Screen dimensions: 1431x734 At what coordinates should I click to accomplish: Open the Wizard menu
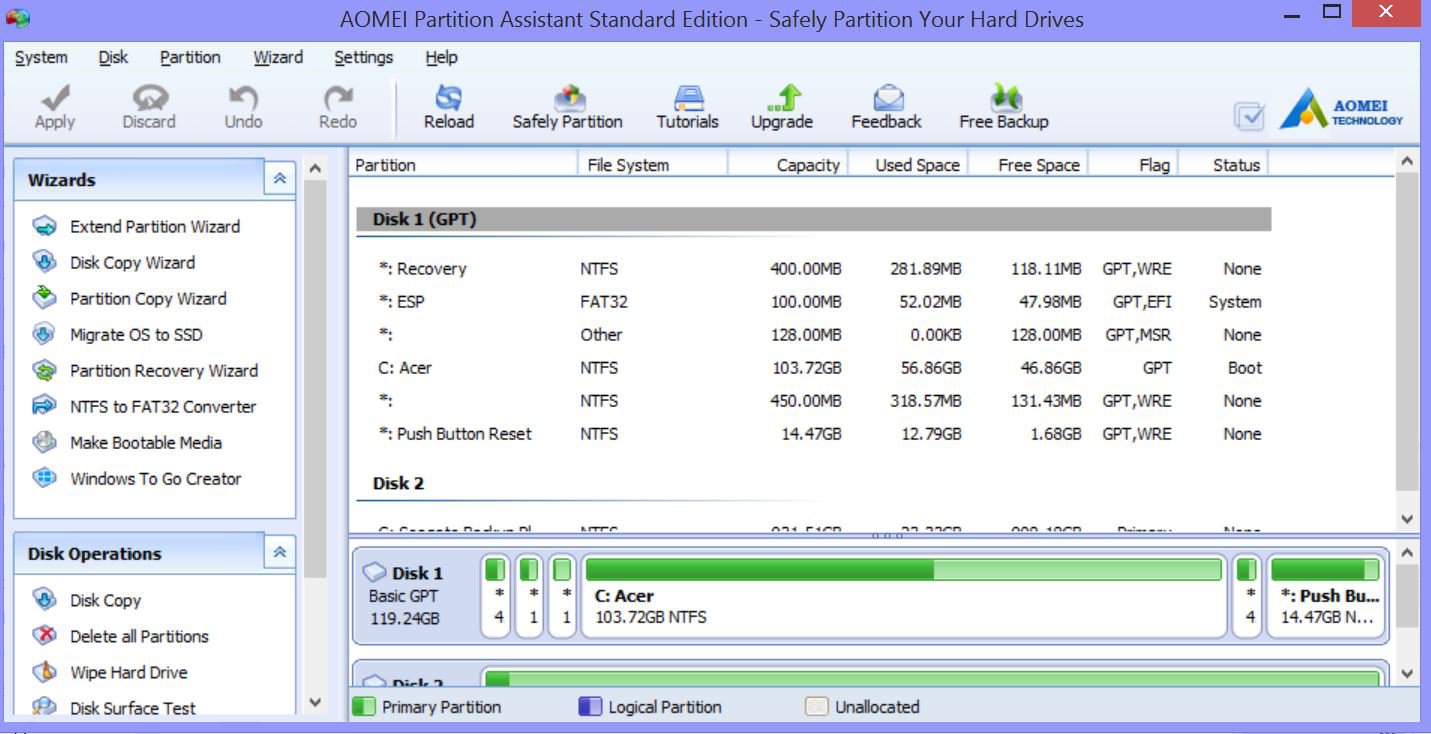278,58
